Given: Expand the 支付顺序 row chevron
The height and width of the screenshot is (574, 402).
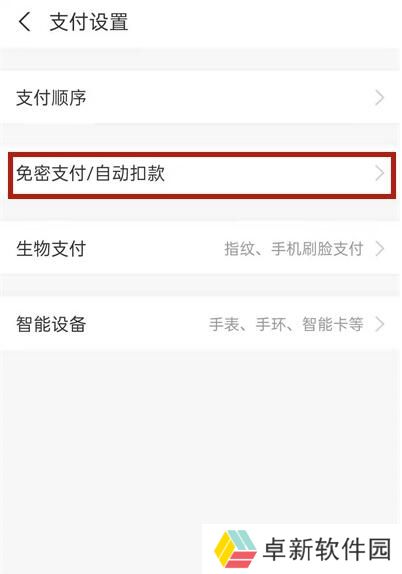Looking at the screenshot, I should tap(380, 98).
